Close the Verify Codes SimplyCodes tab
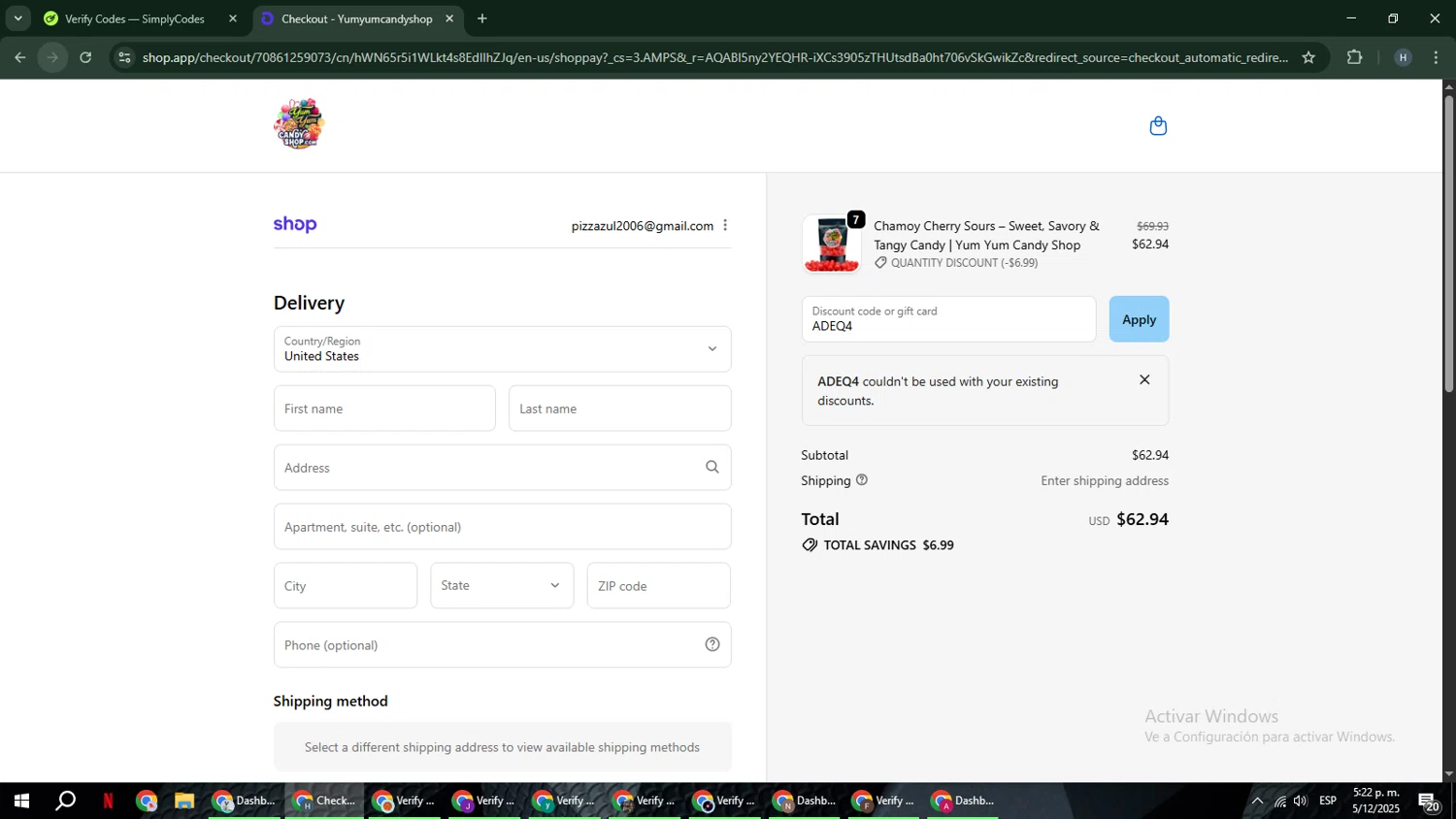The height and width of the screenshot is (819, 1456). pos(233,18)
